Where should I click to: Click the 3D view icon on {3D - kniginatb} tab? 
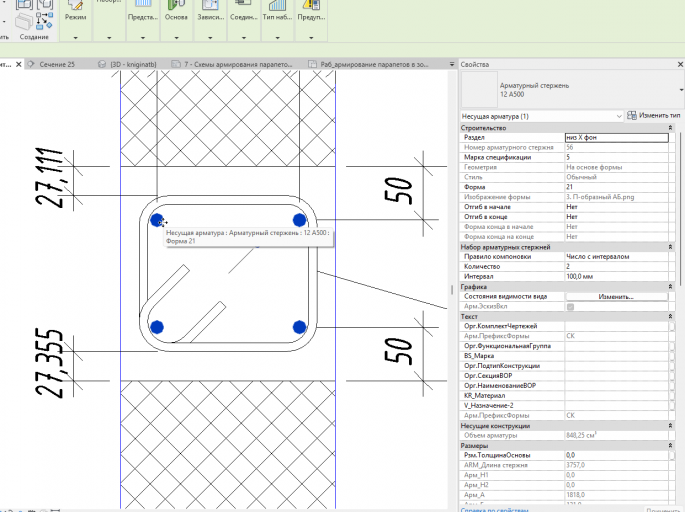click(x=102, y=64)
